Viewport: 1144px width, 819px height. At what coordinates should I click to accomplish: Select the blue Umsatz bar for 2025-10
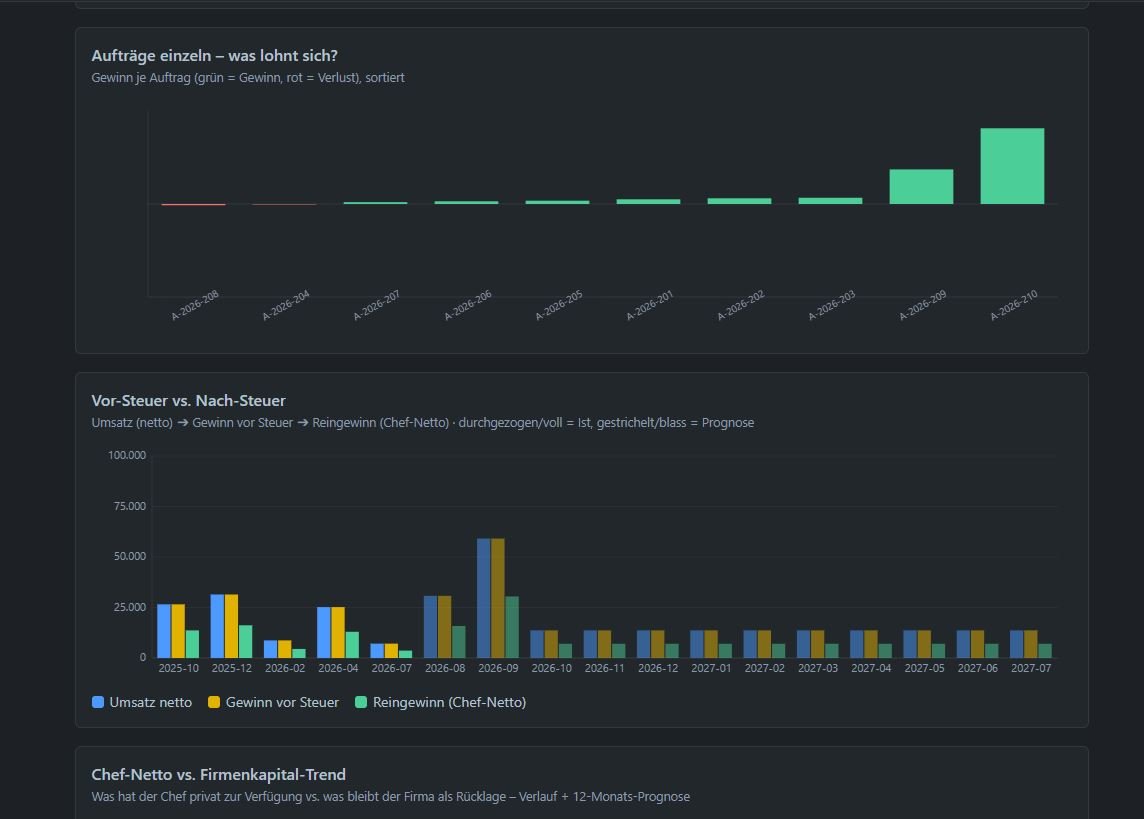(164, 631)
